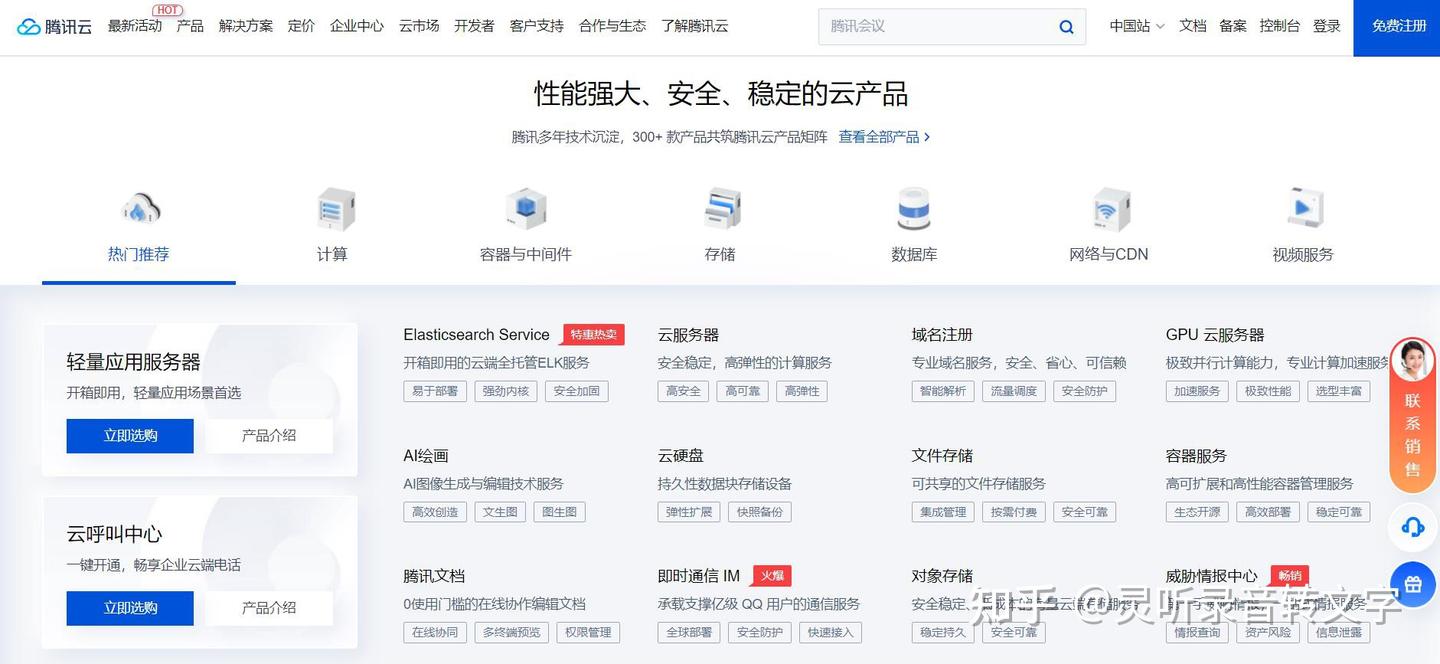Open the 解决方案 menu
Viewport: 1440px width, 664px height.
[x=246, y=26]
